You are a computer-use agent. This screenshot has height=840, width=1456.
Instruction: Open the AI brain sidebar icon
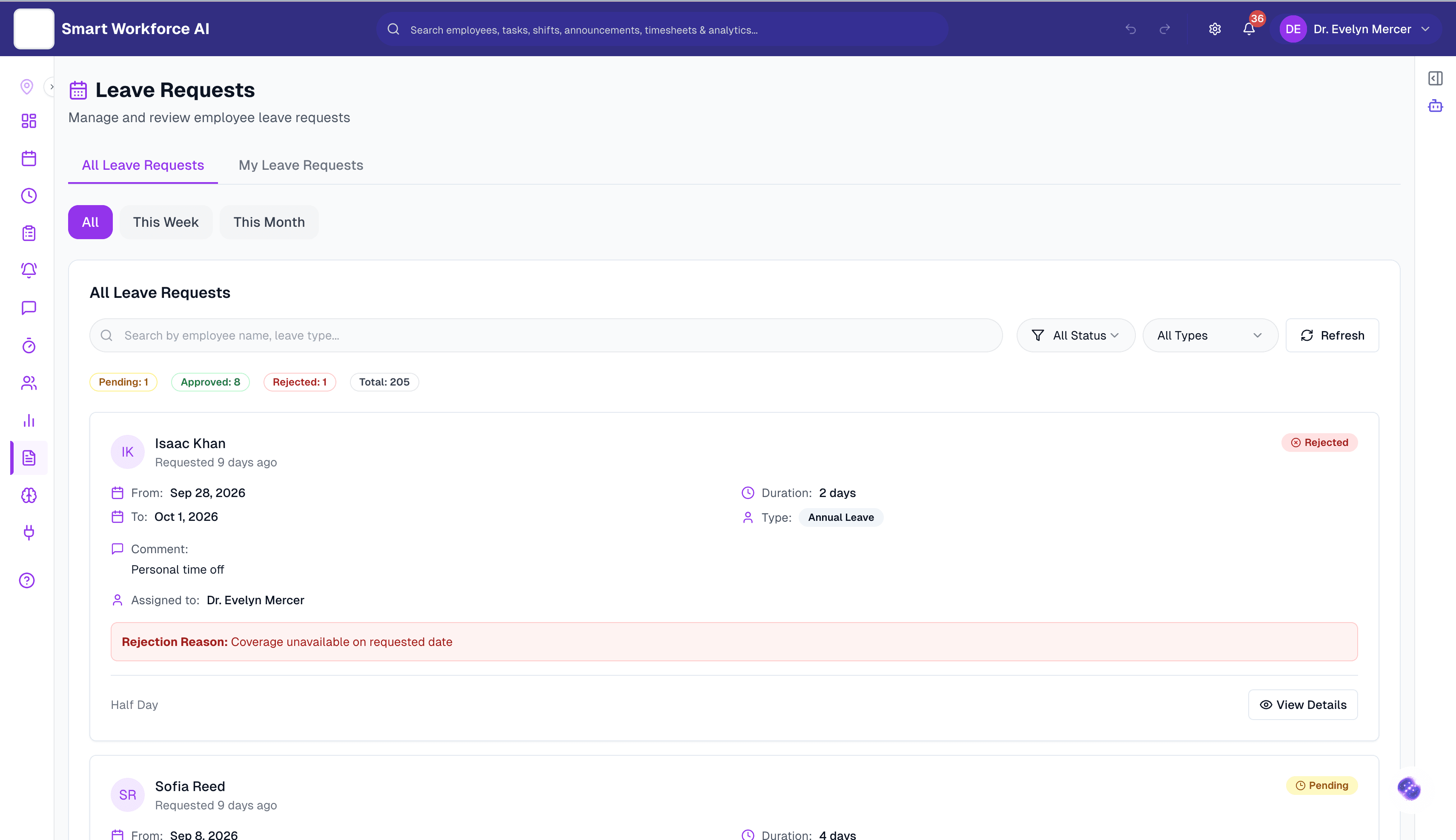tap(29, 495)
